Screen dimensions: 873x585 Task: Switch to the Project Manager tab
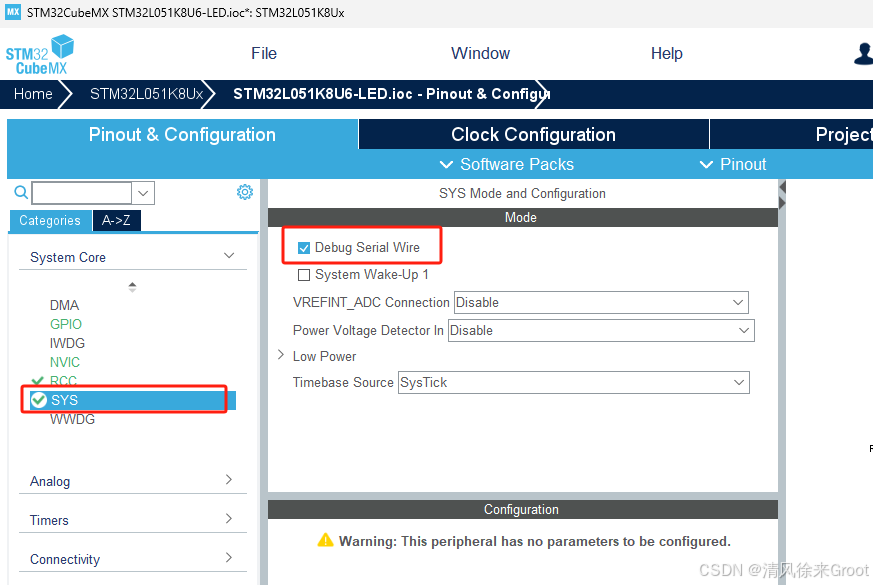pyautogui.click(x=792, y=134)
